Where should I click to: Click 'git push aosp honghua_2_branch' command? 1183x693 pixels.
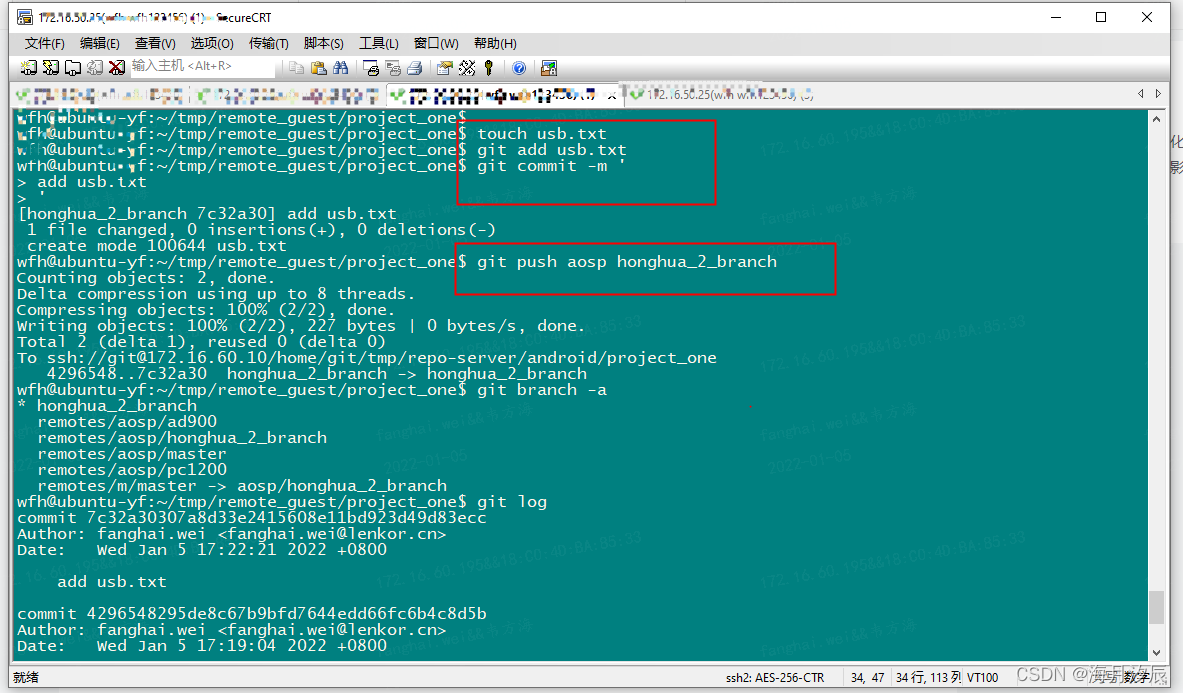pyautogui.click(x=626, y=262)
